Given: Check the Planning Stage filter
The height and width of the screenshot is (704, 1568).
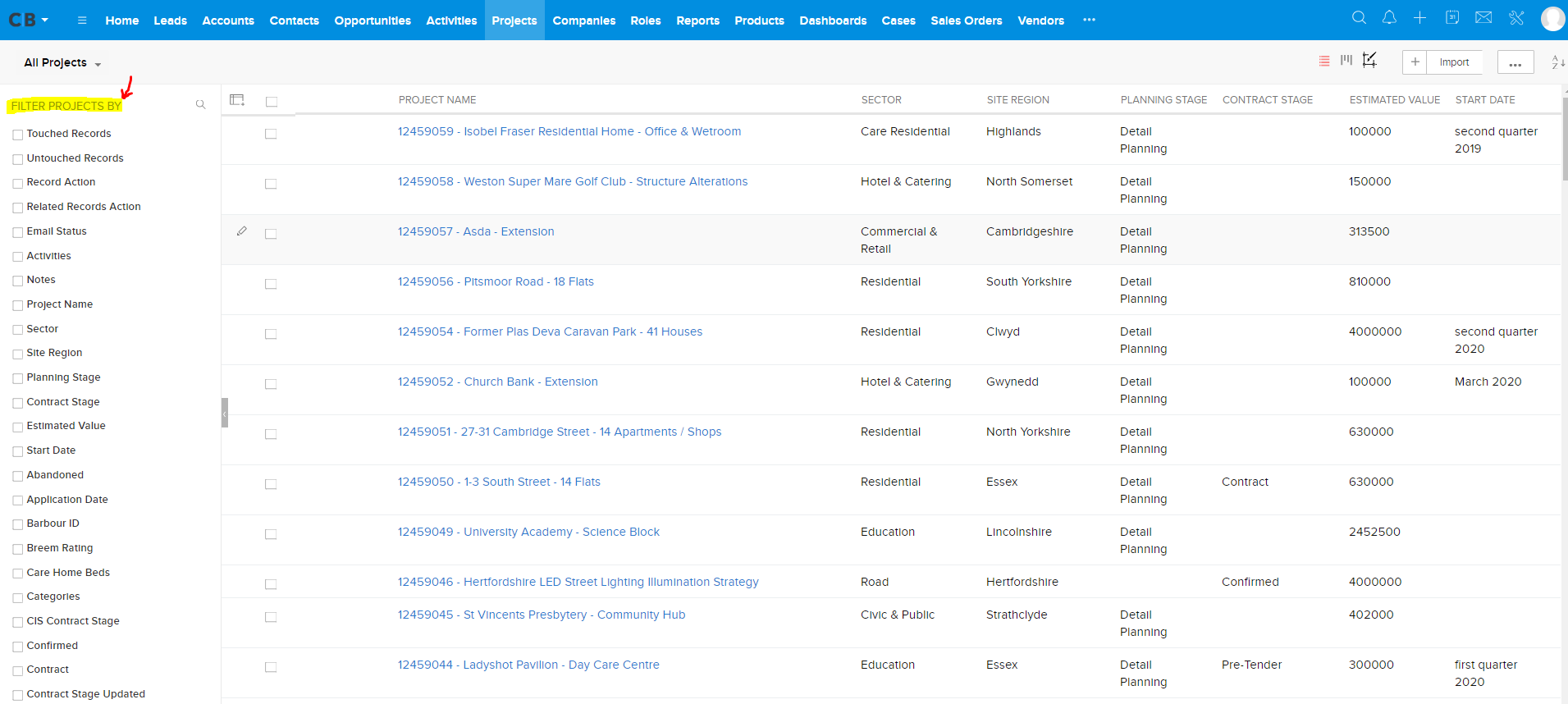Looking at the screenshot, I should (18, 378).
